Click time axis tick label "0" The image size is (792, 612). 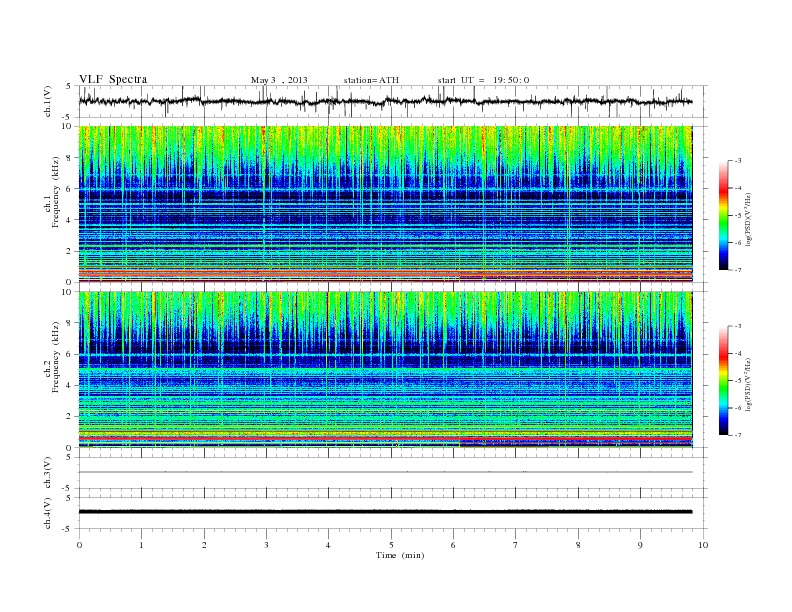tap(79, 545)
